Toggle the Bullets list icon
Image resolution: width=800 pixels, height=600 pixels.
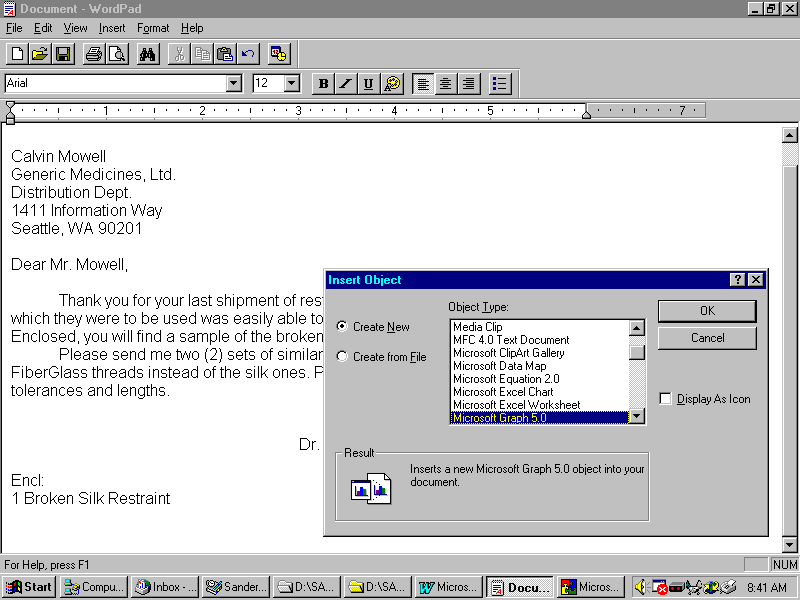(500, 84)
